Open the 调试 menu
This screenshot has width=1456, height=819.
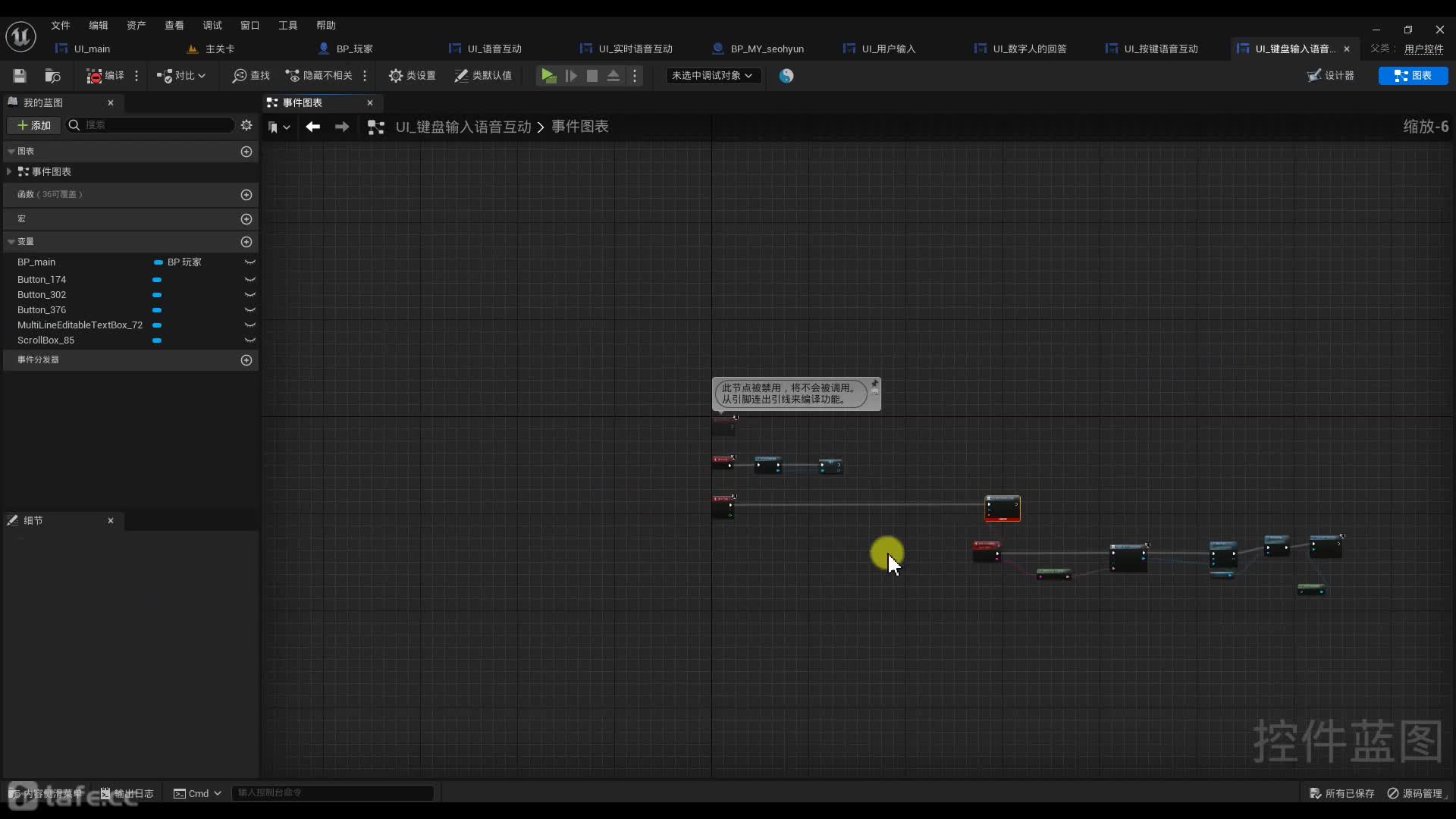[212, 25]
